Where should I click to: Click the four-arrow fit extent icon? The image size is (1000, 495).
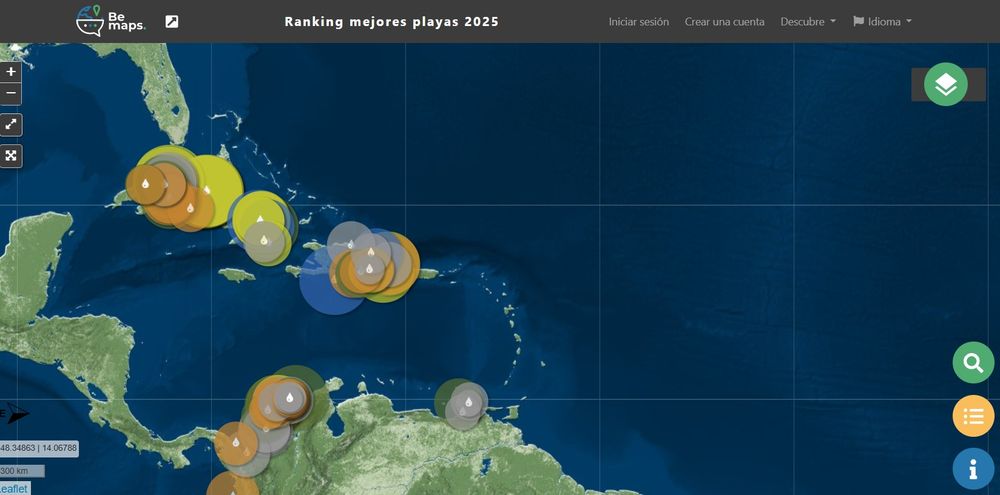(x=11, y=156)
